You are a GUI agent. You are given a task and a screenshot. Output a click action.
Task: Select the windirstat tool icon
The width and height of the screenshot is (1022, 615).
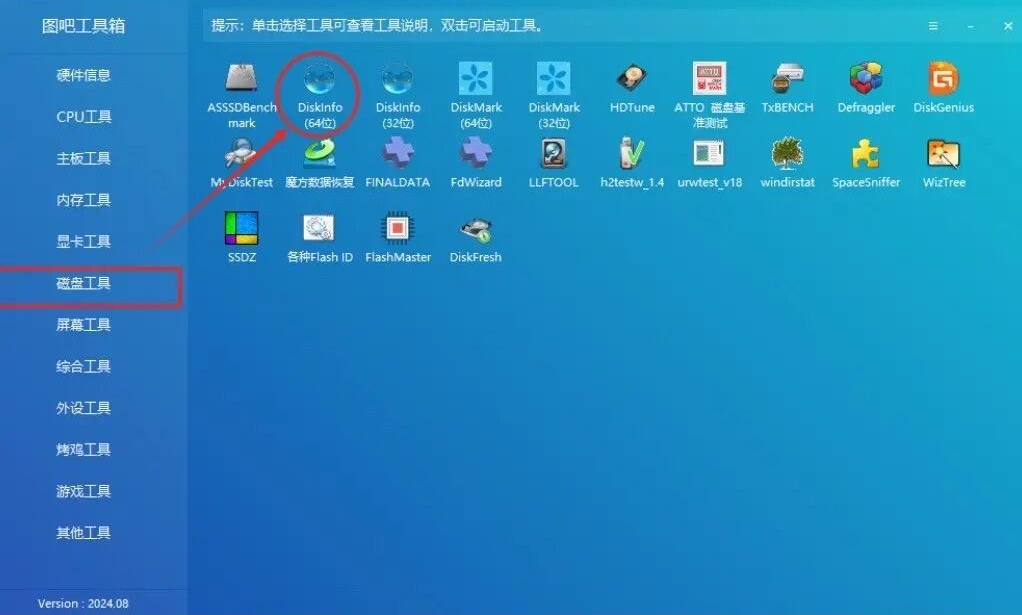point(787,154)
